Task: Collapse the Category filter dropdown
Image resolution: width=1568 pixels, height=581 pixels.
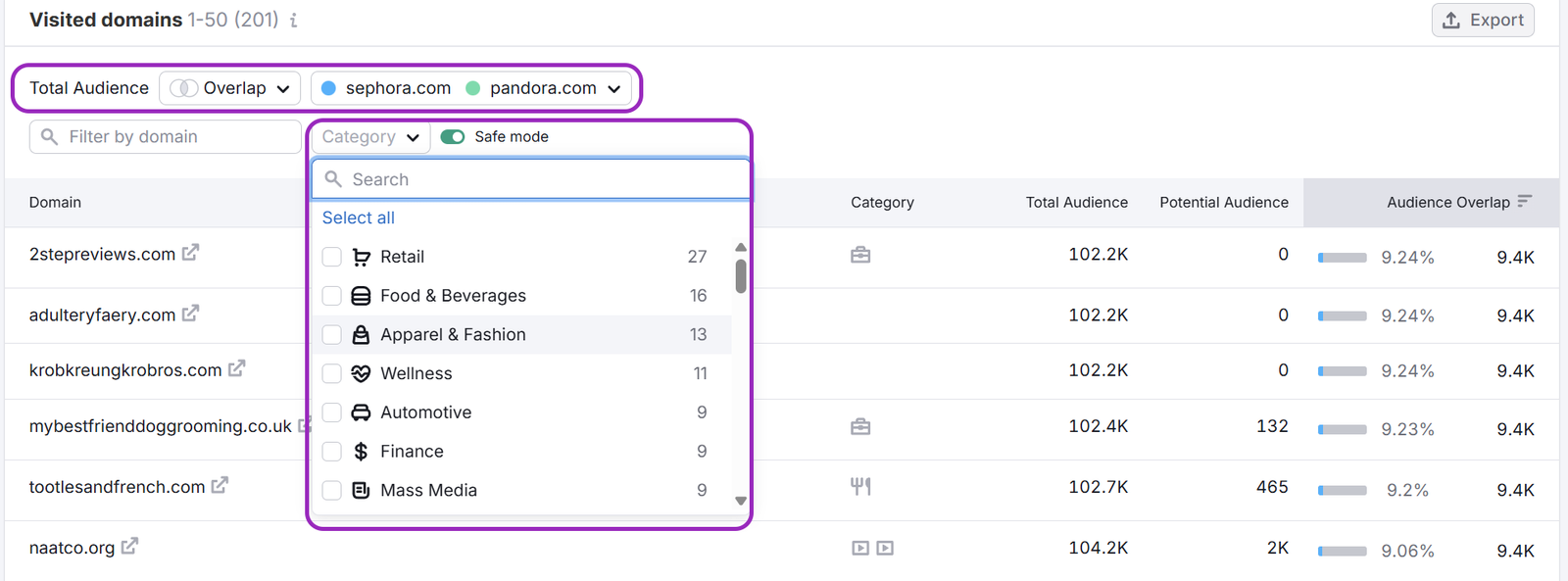Action: tap(370, 137)
